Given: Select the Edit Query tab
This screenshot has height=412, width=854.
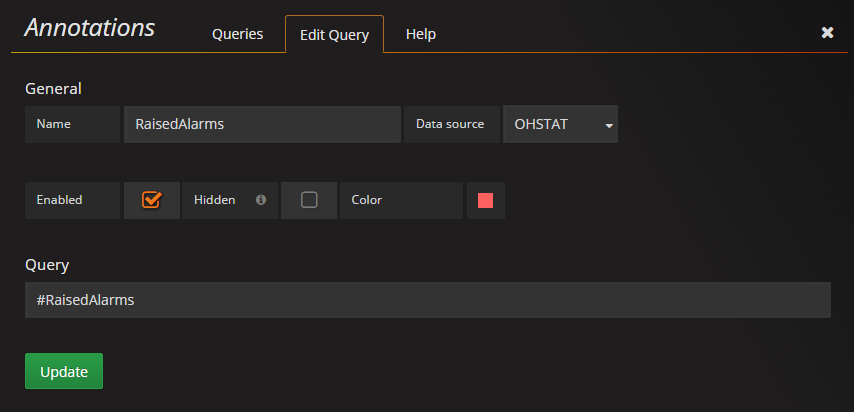Looking at the screenshot, I should click(x=334, y=35).
